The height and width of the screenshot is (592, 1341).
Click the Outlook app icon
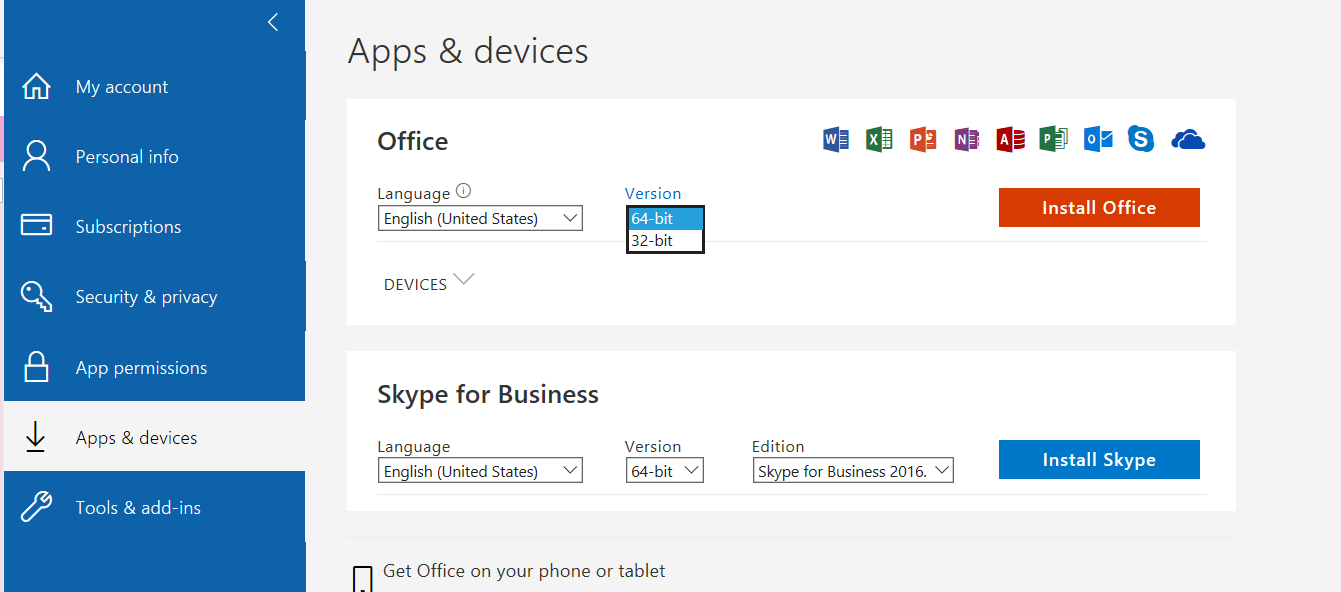tap(1098, 139)
